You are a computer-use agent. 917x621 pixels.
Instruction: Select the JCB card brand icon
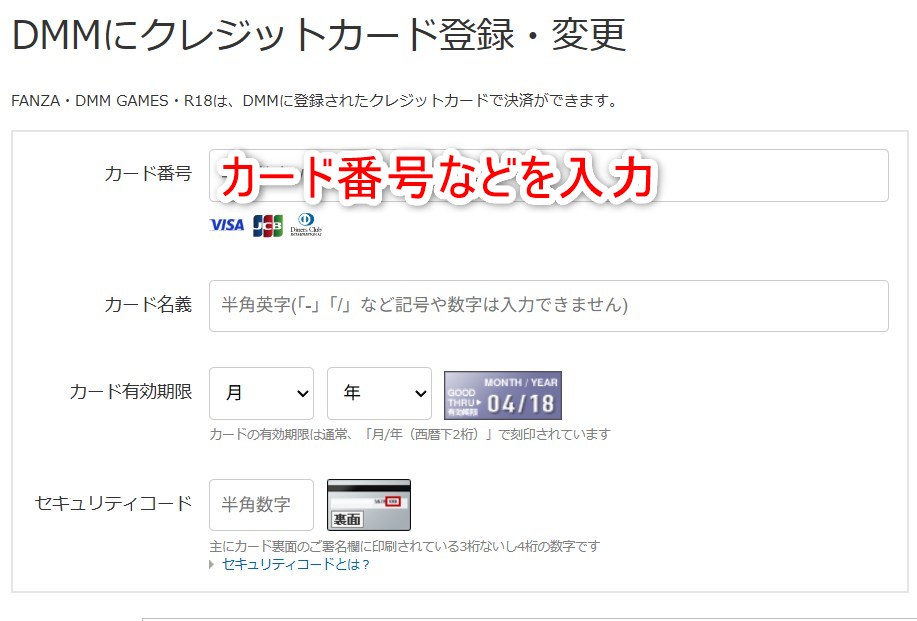pyautogui.click(x=267, y=227)
